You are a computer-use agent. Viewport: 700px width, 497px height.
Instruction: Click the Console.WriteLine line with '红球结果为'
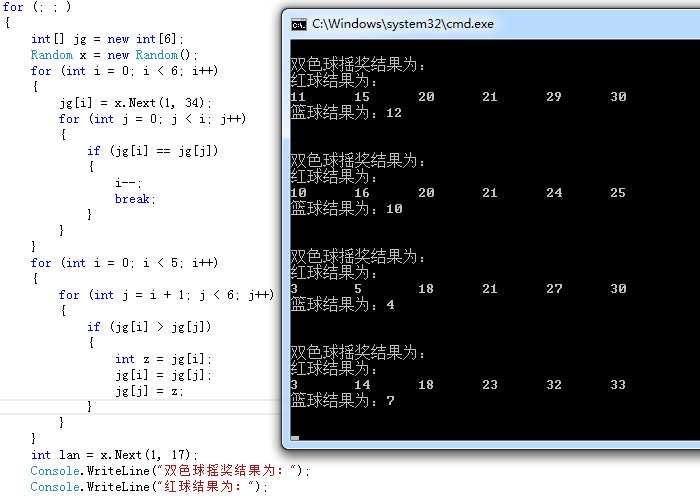point(149,486)
